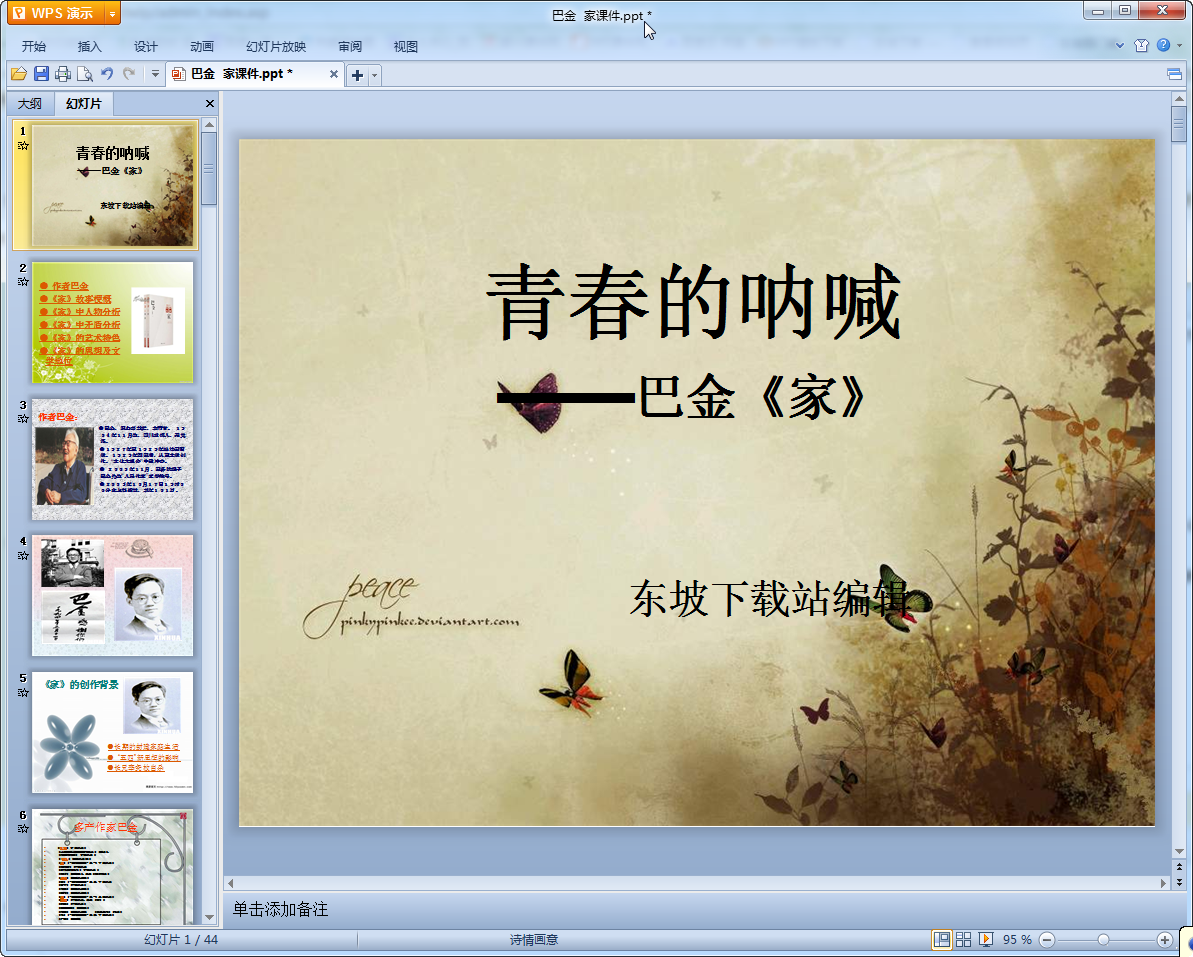Open the help question mark icon

(x=1163, y=45)
